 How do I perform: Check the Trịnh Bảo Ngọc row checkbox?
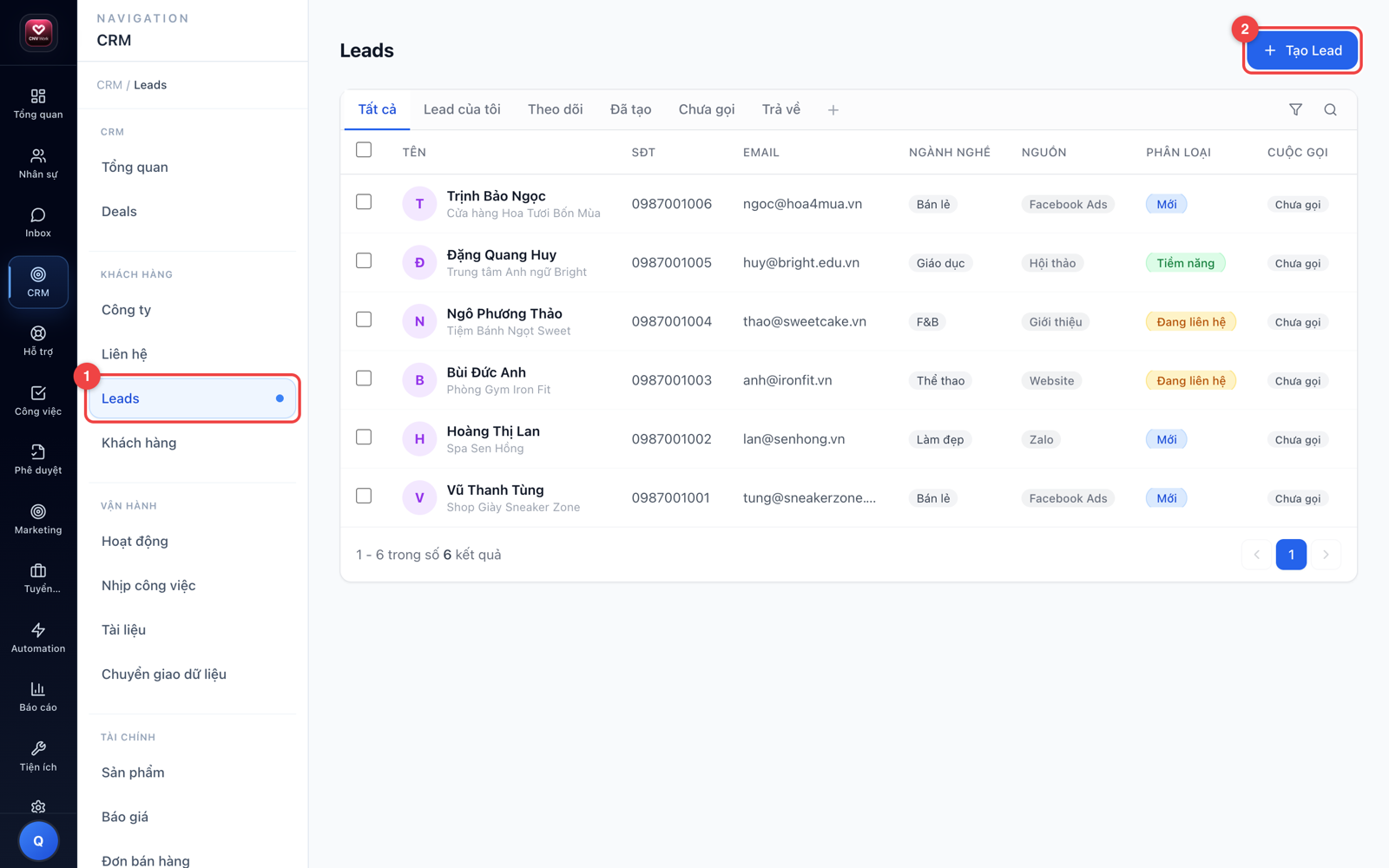tap(364, 201)
